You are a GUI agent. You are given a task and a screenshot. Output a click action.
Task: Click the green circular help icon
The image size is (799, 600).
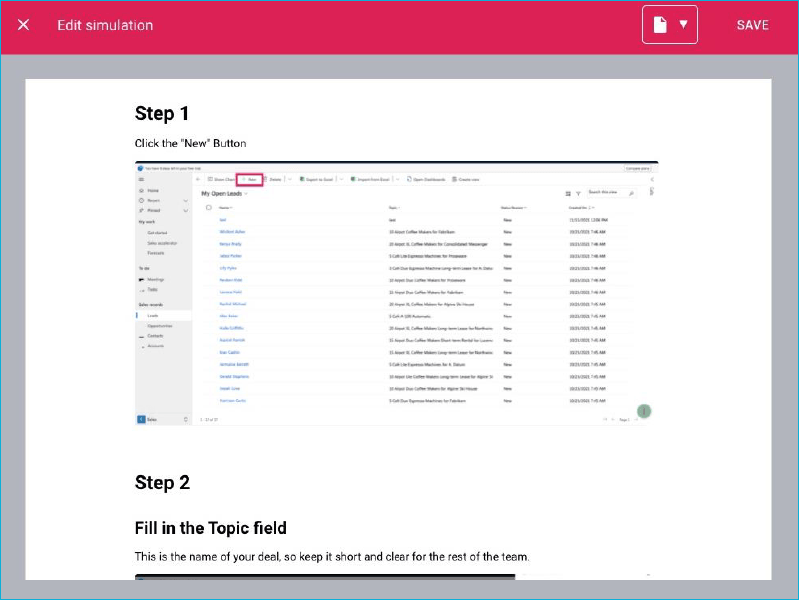pyautogui.click(x=644, y=411)
